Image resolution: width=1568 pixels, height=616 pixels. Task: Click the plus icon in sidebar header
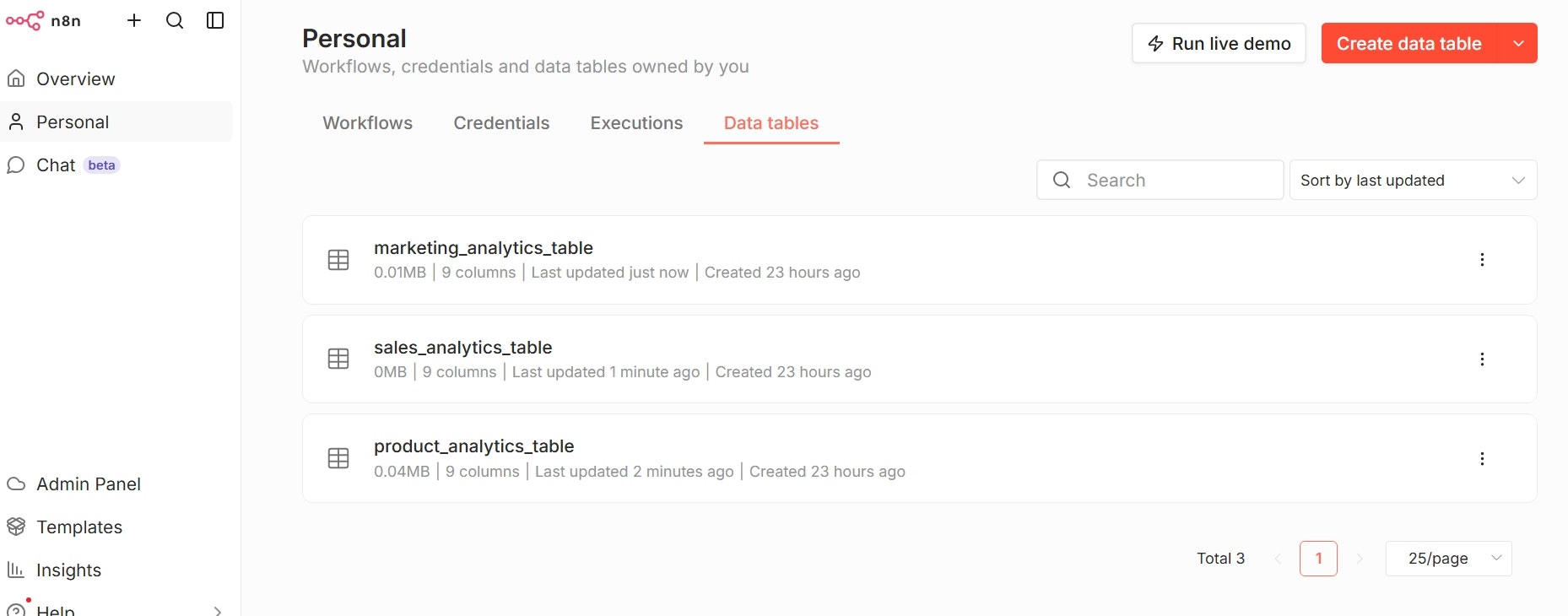tap(134, 20)
